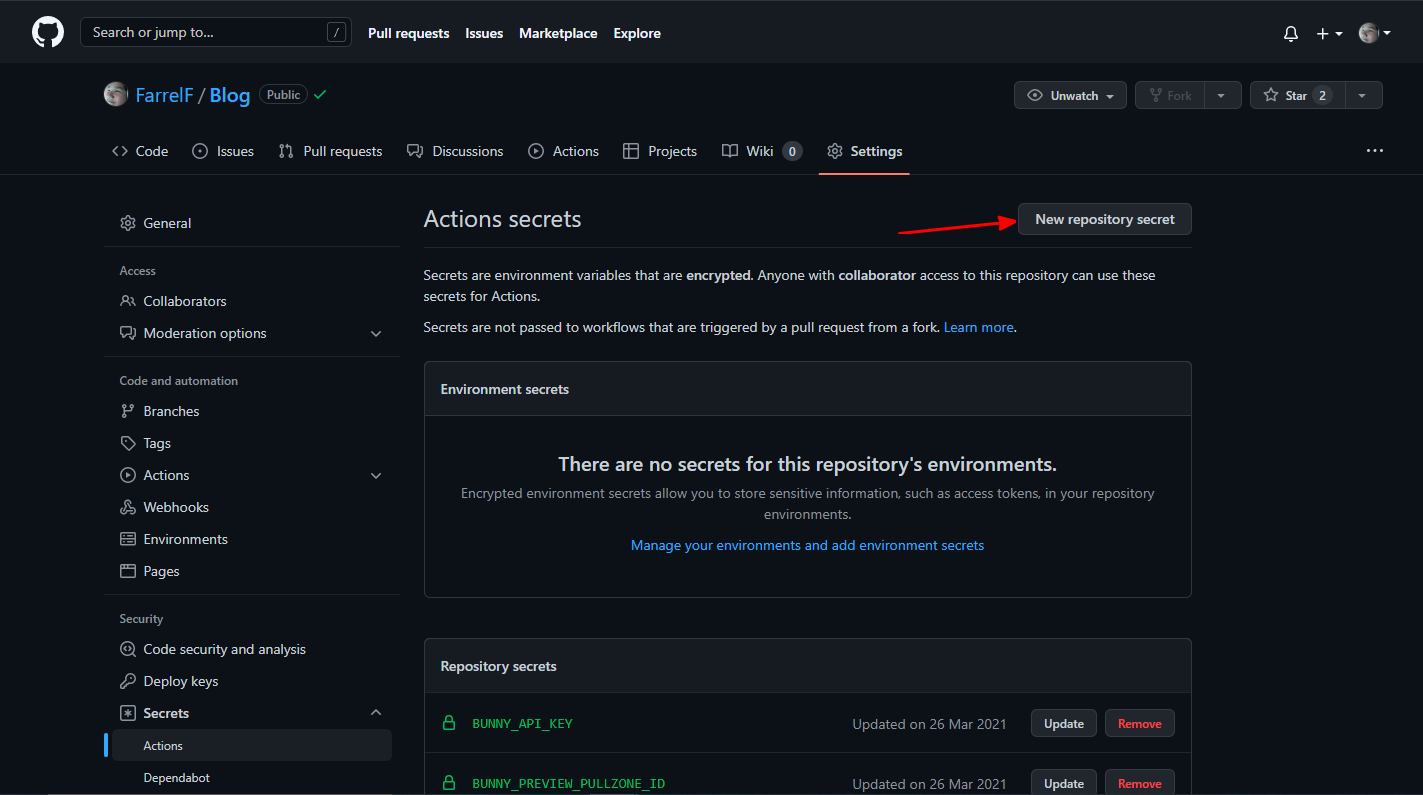The image size is (1423, 795).
Task: Open the GitHub home logo
Action: pyautogui.click(x=48, y=33)
